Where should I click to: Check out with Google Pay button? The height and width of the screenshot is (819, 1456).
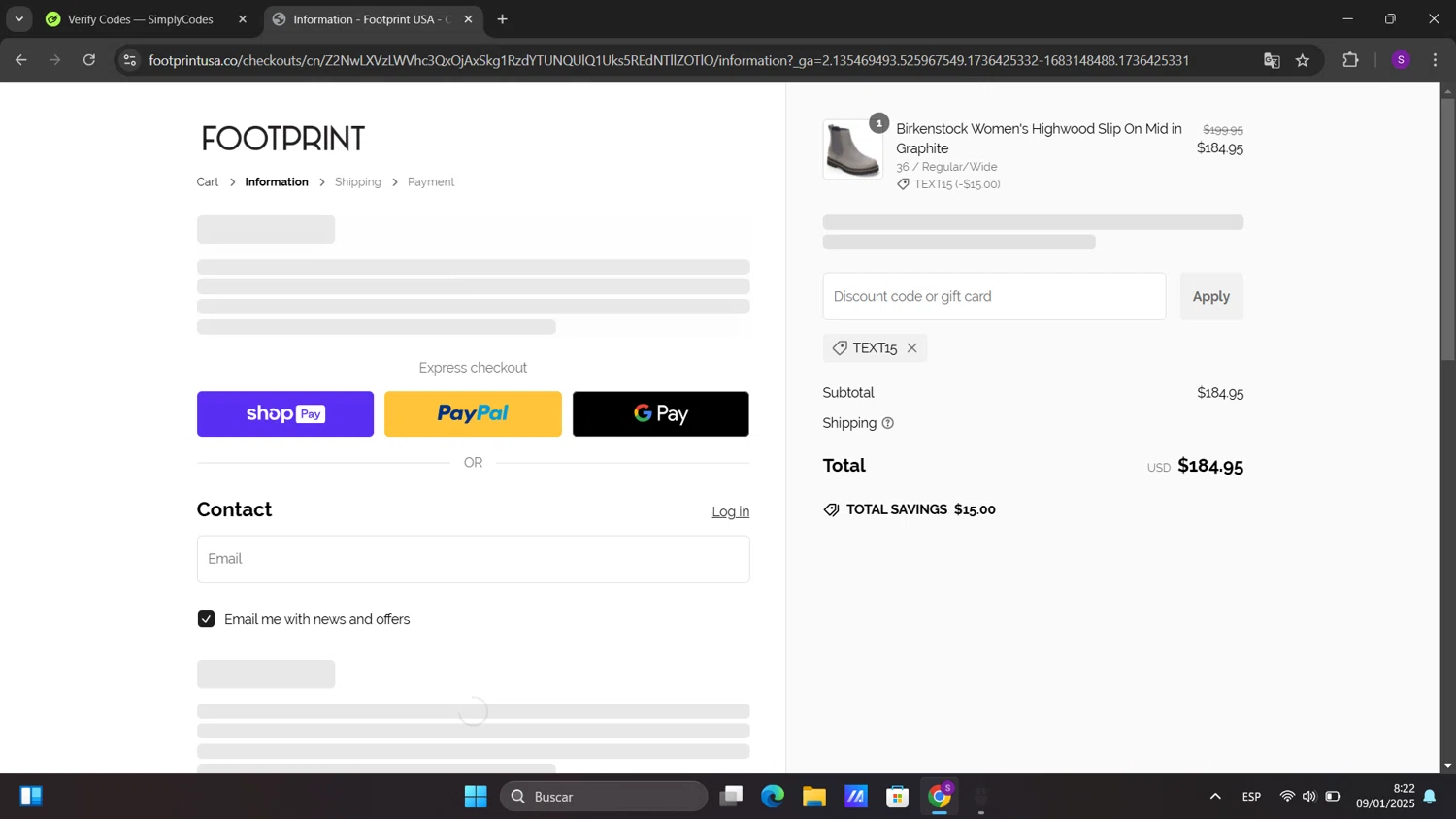[x=661, y=414]
